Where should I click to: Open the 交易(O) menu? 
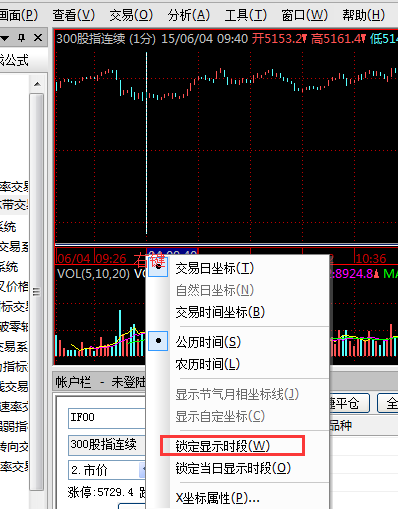(x=131, y=15)
